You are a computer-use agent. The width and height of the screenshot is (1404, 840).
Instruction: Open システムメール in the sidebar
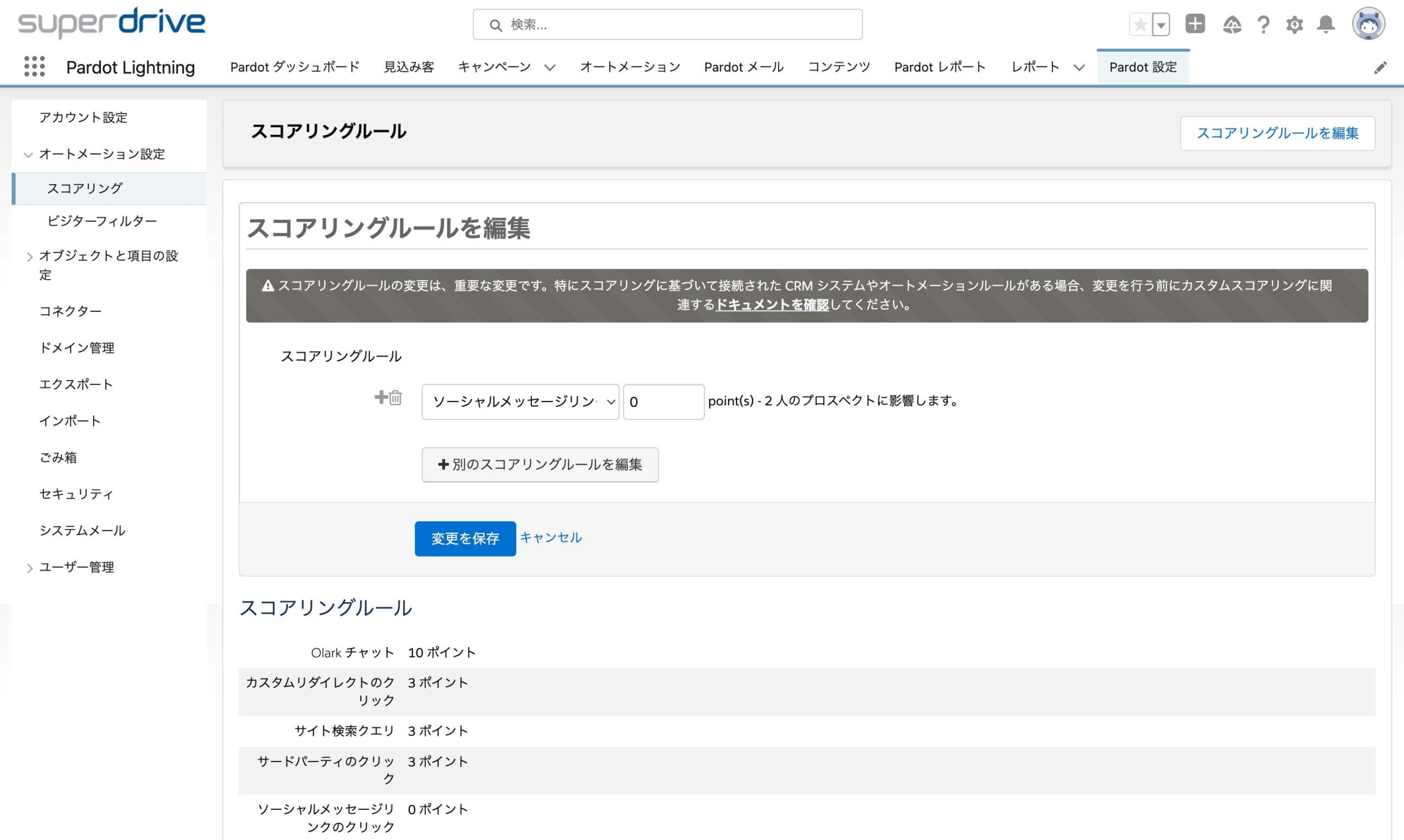82,530
